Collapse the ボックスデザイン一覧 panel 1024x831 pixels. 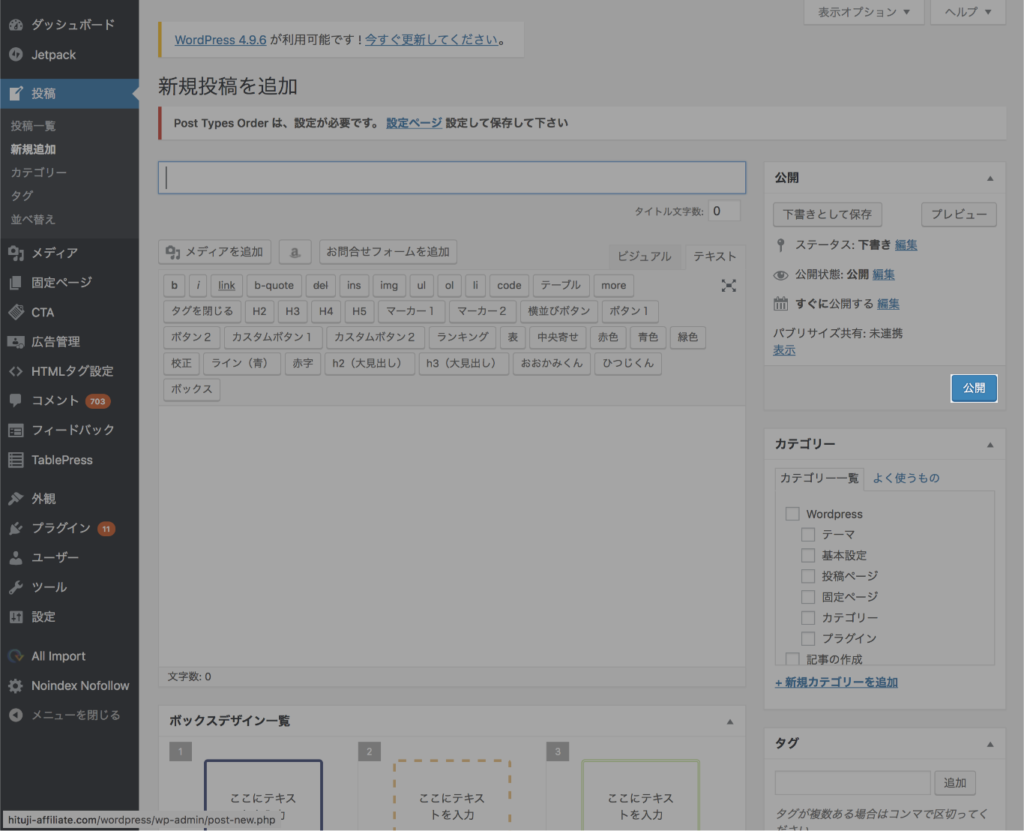[x=729, y=722]
